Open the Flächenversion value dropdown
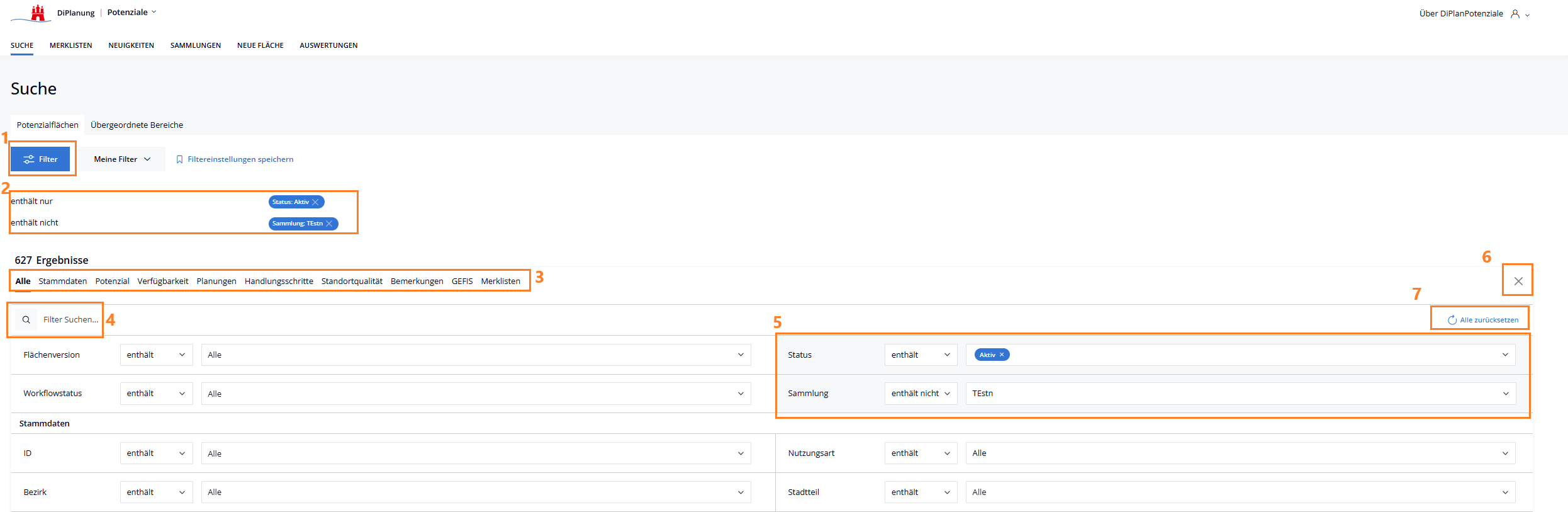 click(x=475, y=355)
